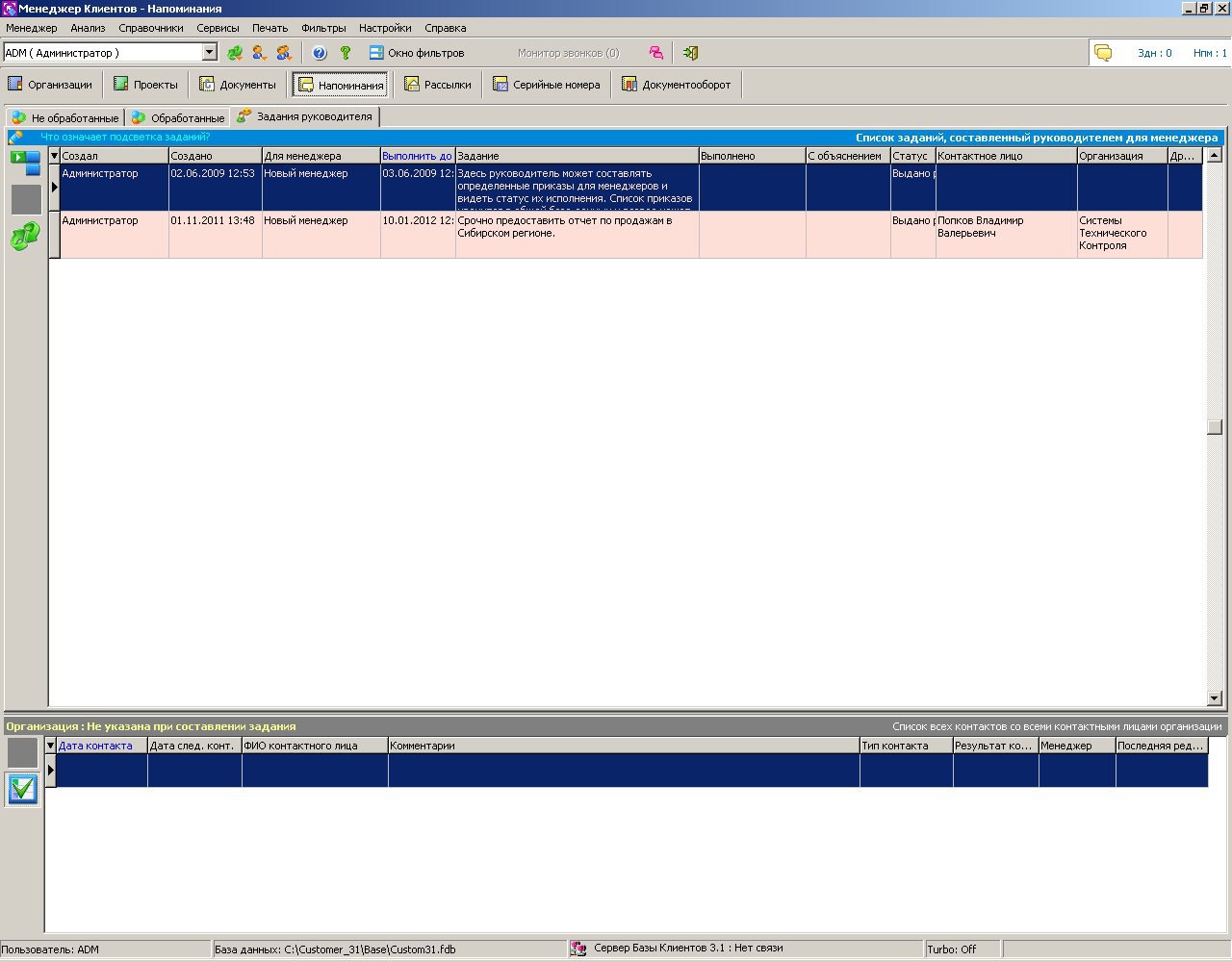Open the ADM (Администратор) user dropdown

[x=209, y=54]
